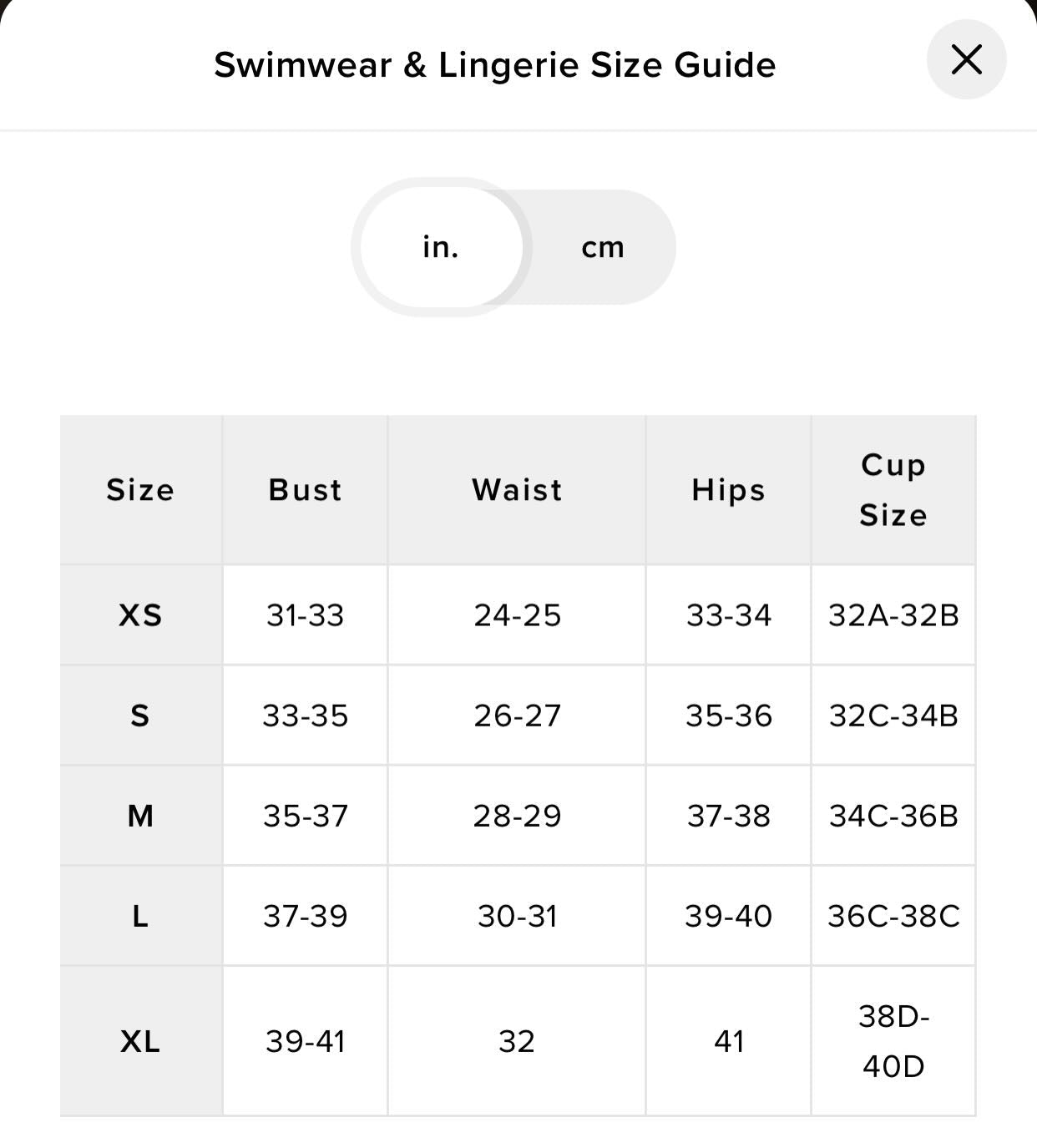
Task: Select the S size row label
Action: [x=141, y=716]
